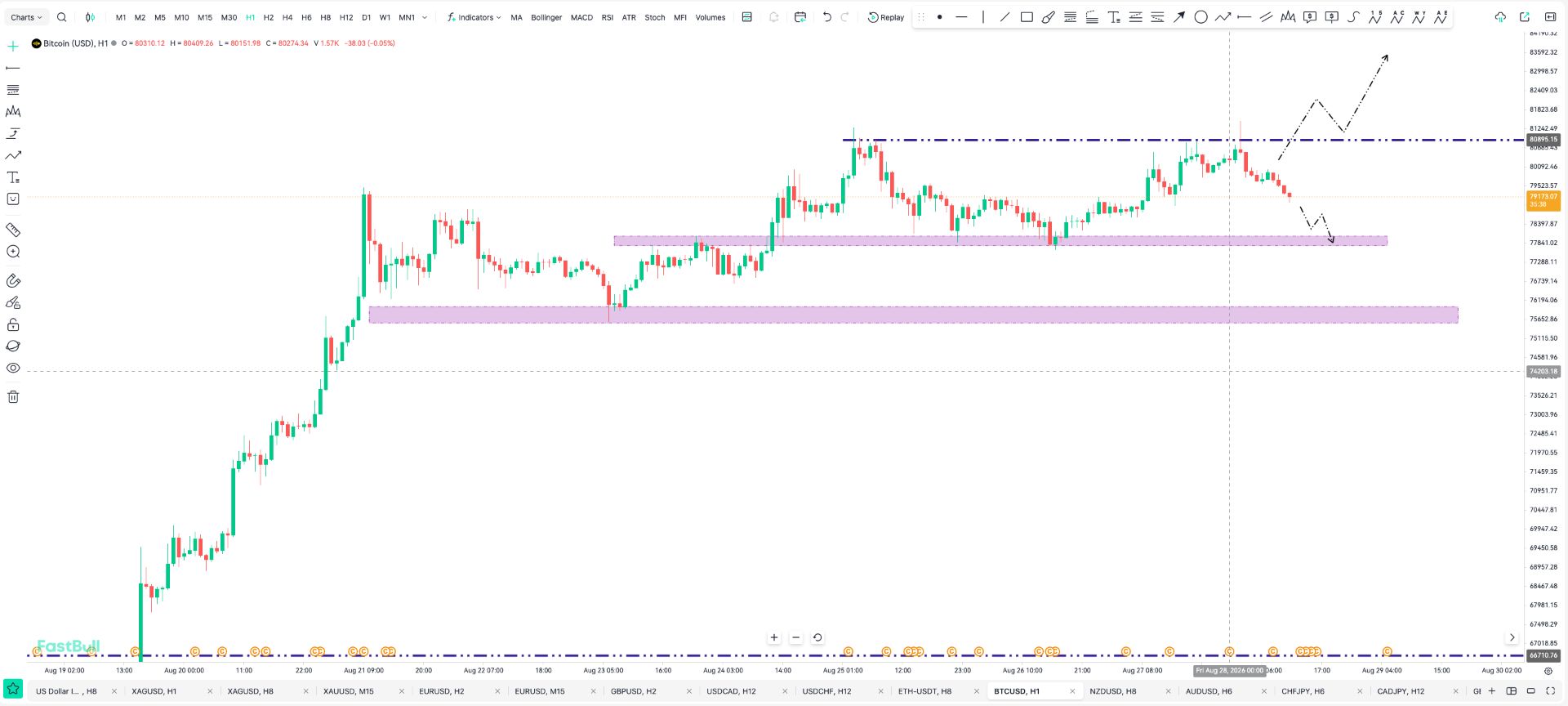Toggle the magnet snap mode

coord(13,281)
